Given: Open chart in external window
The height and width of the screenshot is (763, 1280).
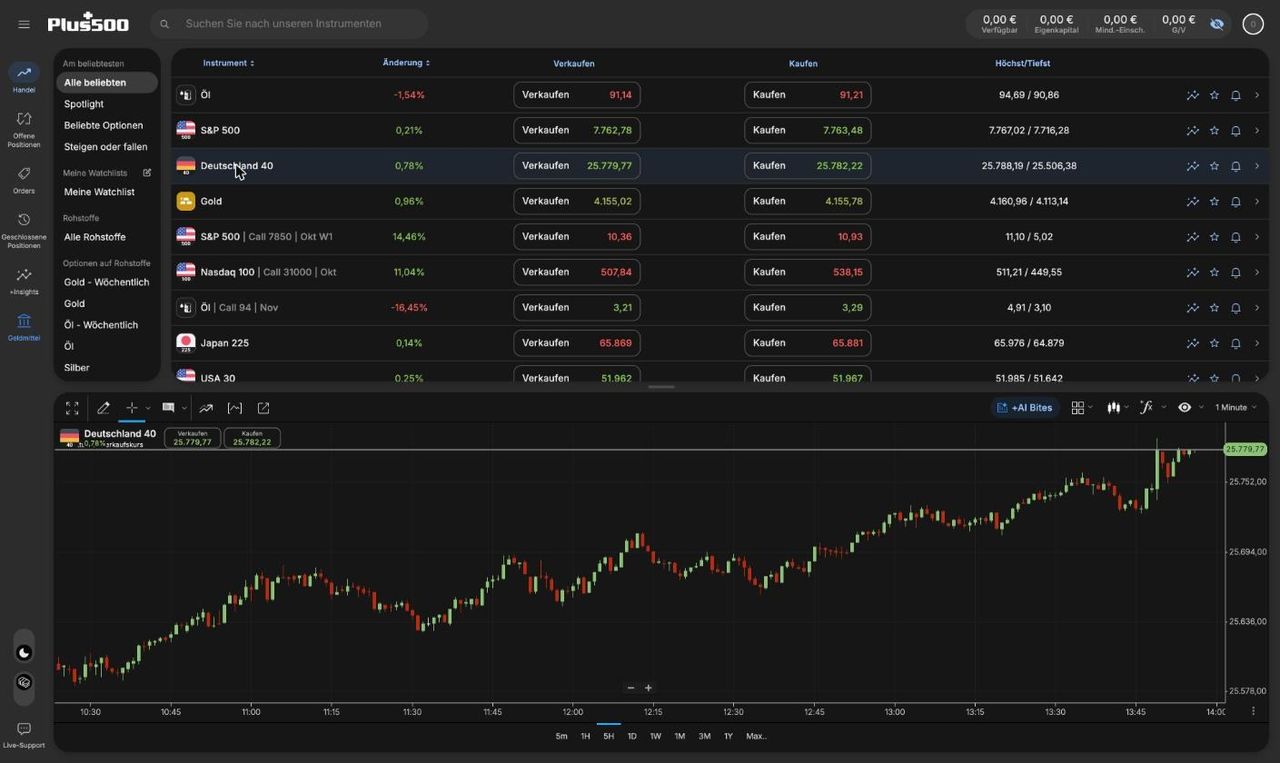Looking at the screenshot, I should click(263, 408).
